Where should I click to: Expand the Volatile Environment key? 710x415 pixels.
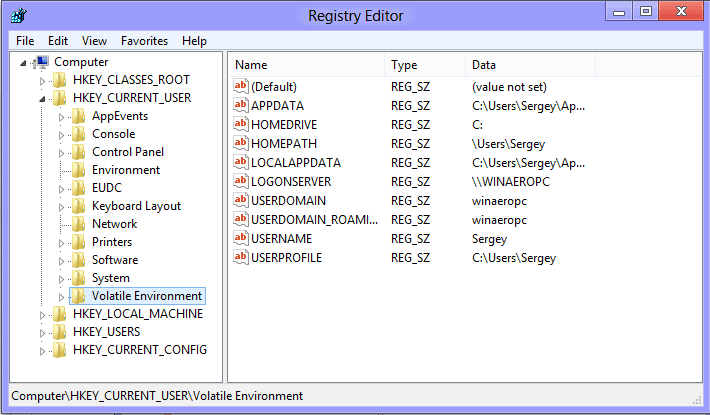click(x=61, y=297)
